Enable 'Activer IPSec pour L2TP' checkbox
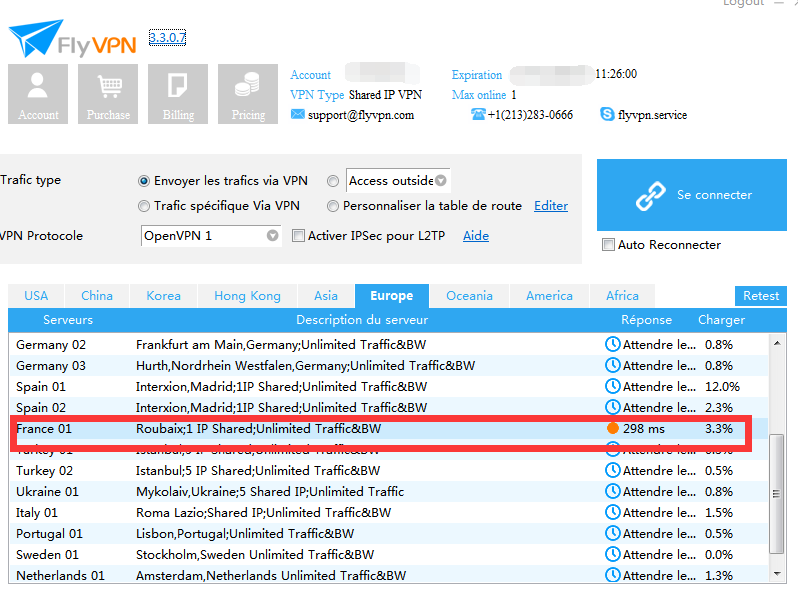The image size is (798, 595). coord(298,236)
